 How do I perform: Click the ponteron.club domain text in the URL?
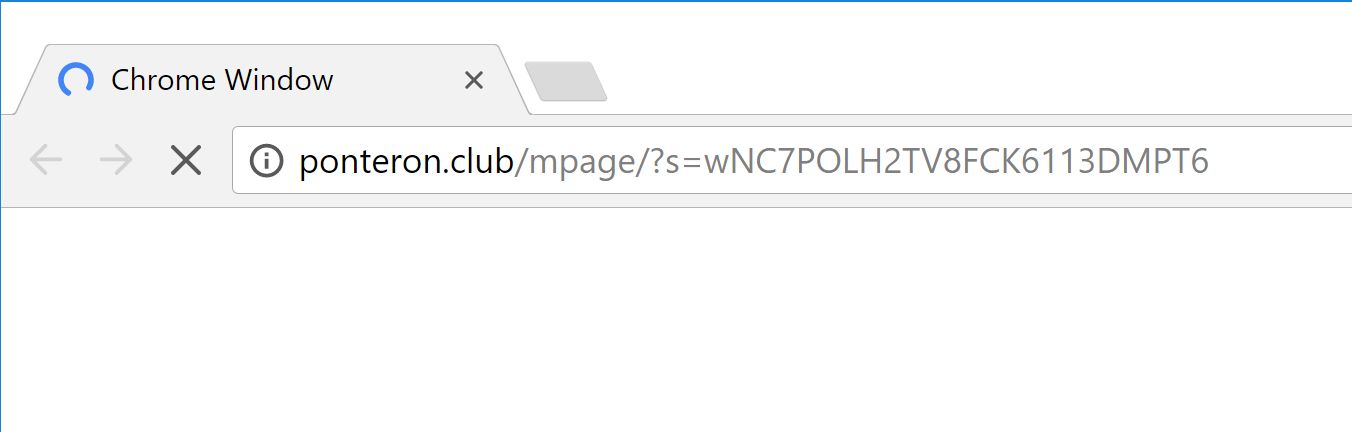[406, 161]
